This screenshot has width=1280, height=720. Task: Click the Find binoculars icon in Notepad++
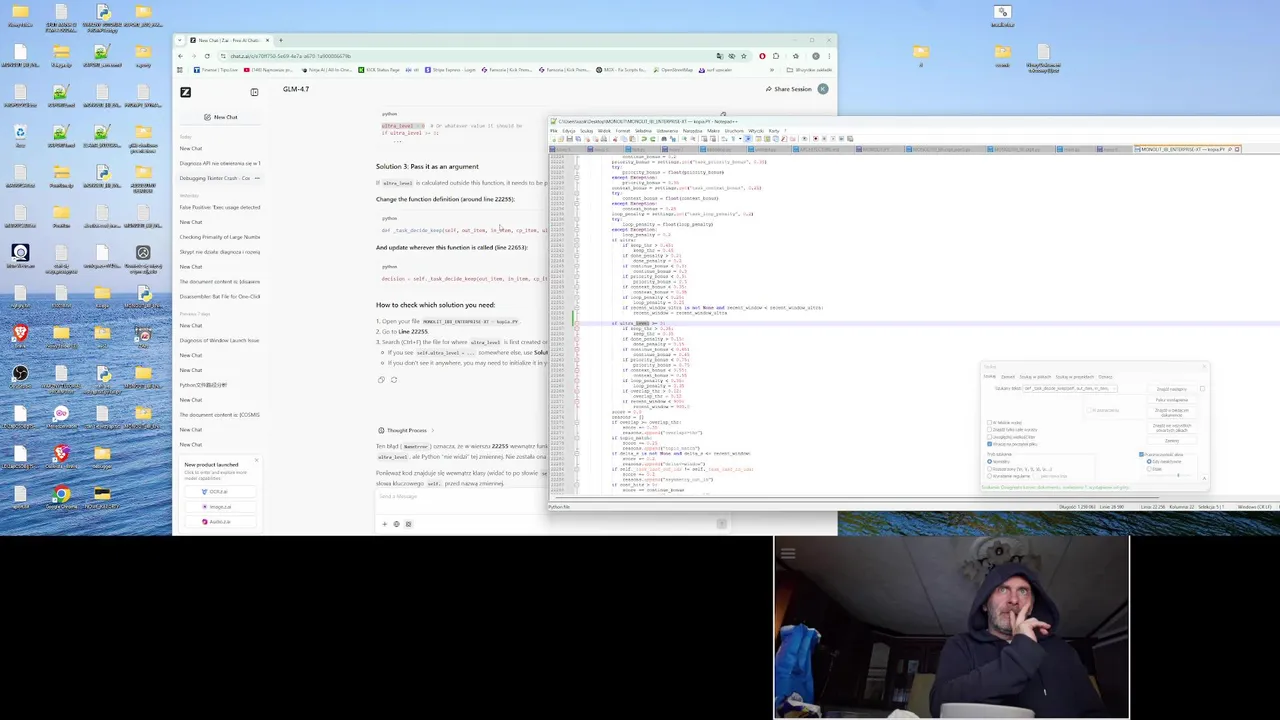[x=664, y=139]
